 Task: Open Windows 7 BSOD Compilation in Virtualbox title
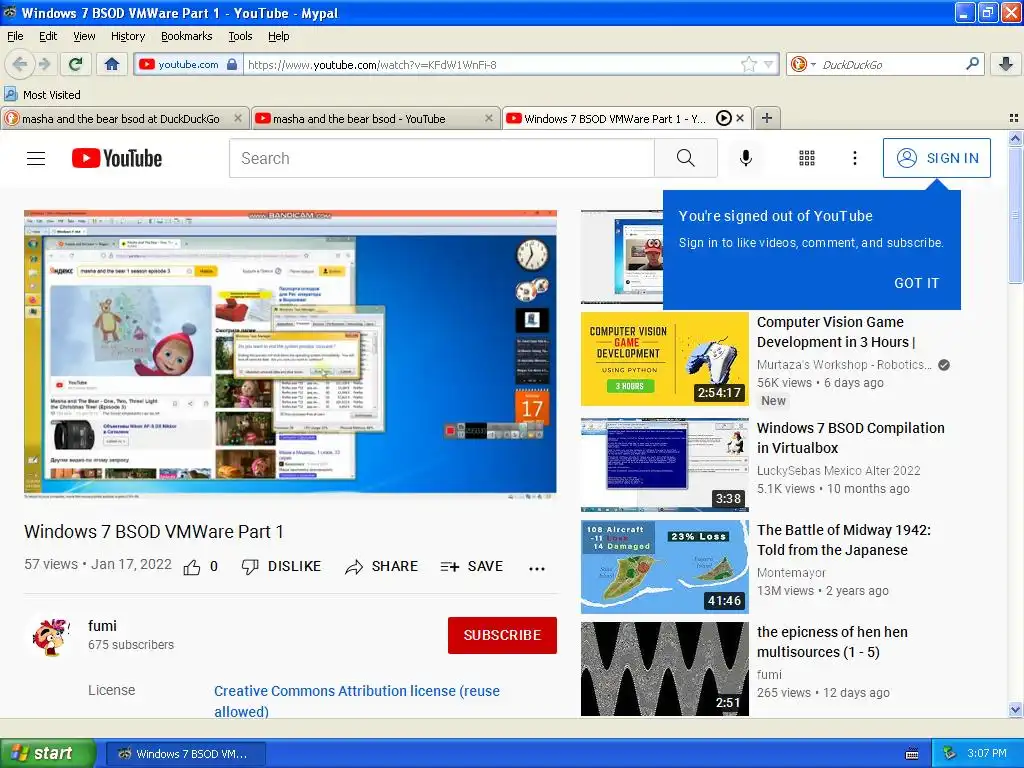(x=850, y=438)
